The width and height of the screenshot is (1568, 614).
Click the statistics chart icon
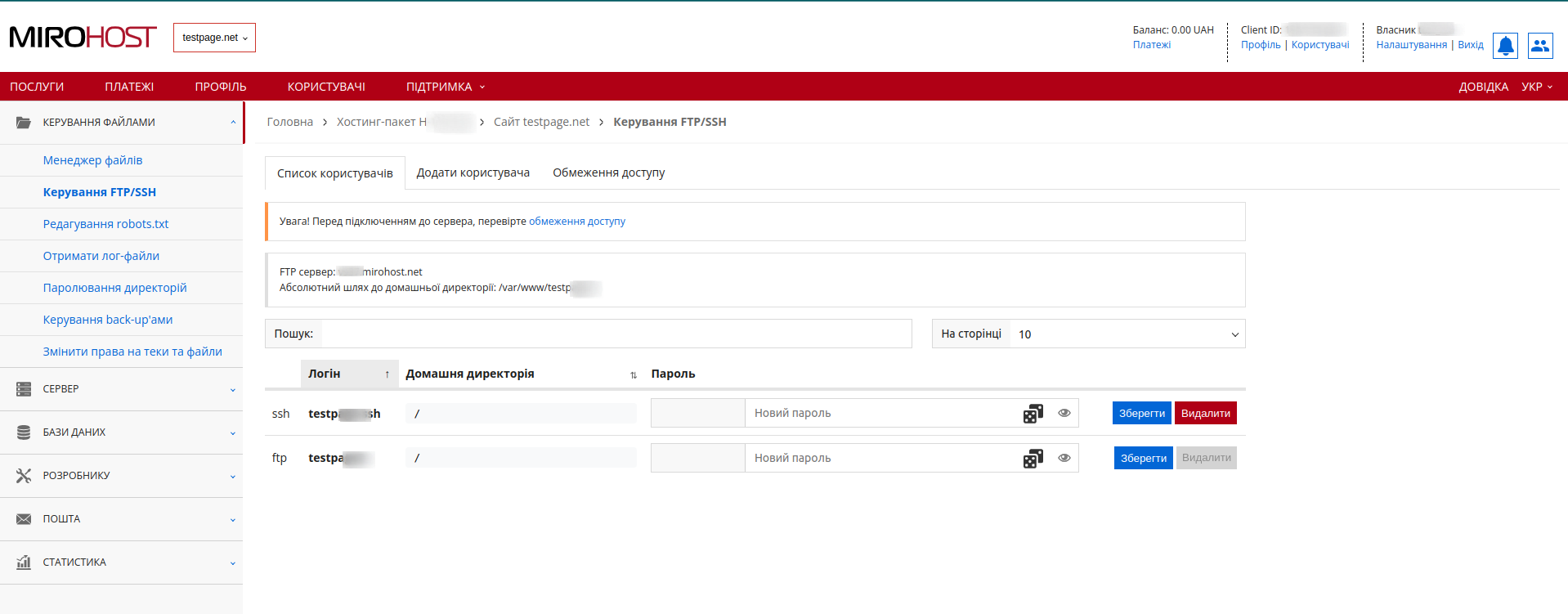(x=24, y=562)
